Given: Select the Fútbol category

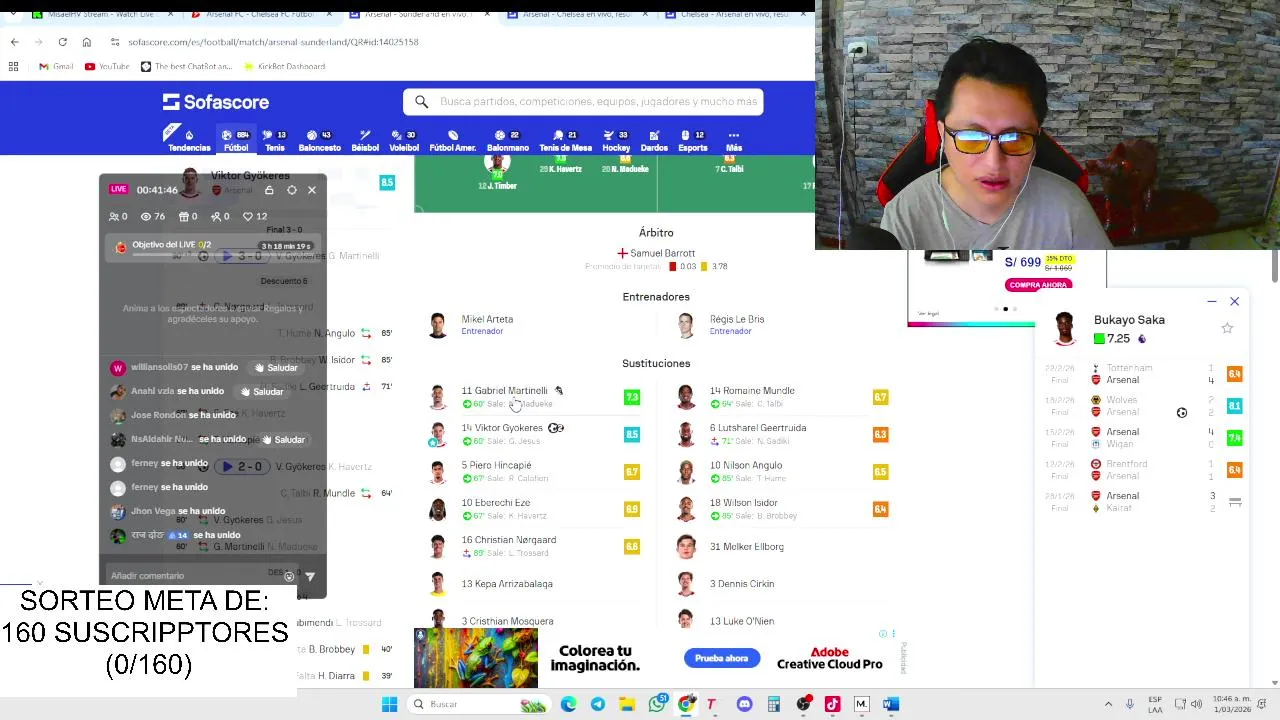Looking at the screenshot, I should coord(236,140).
